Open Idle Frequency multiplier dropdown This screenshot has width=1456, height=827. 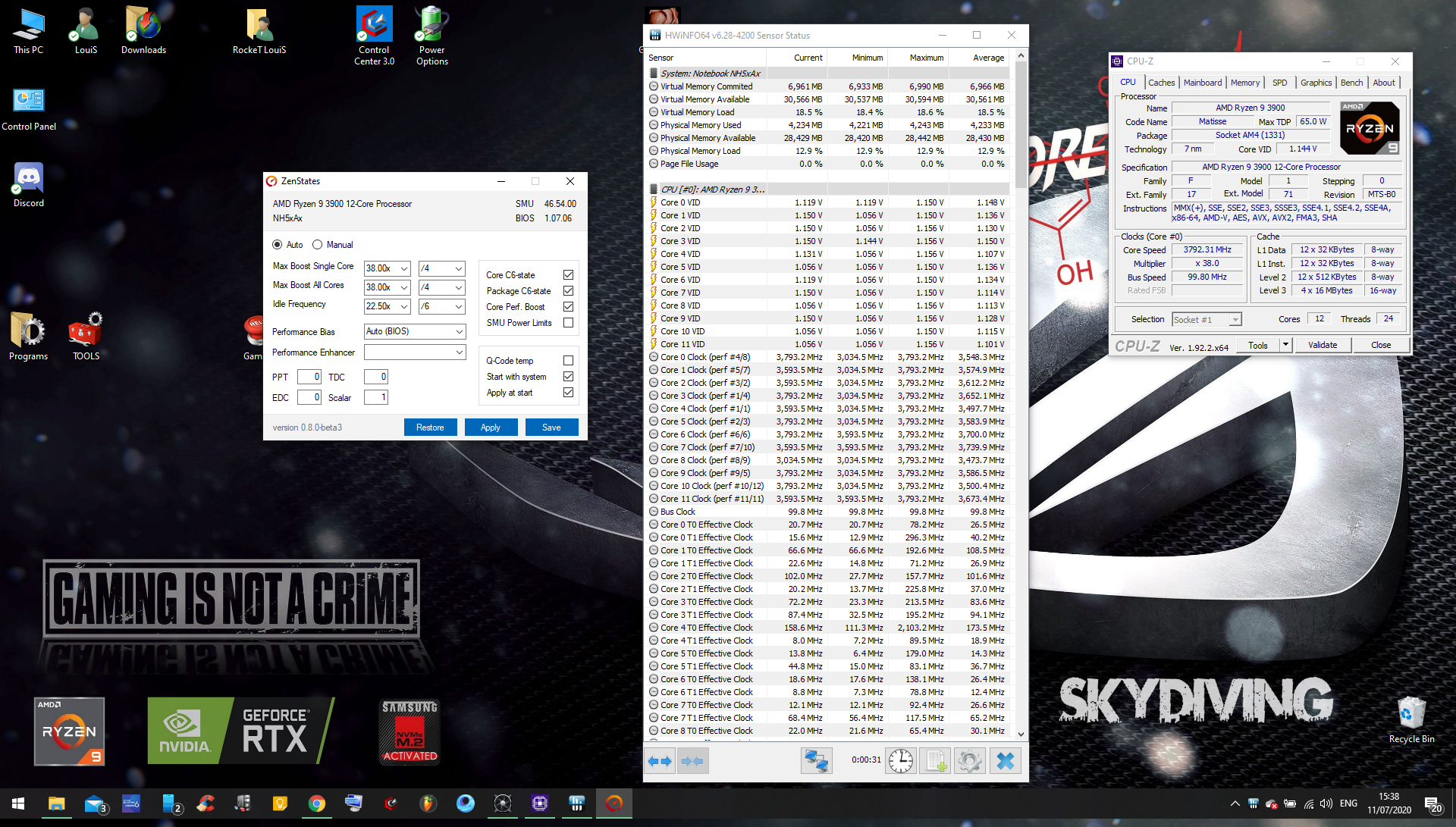pyautogui.click(x=387, y=306)
